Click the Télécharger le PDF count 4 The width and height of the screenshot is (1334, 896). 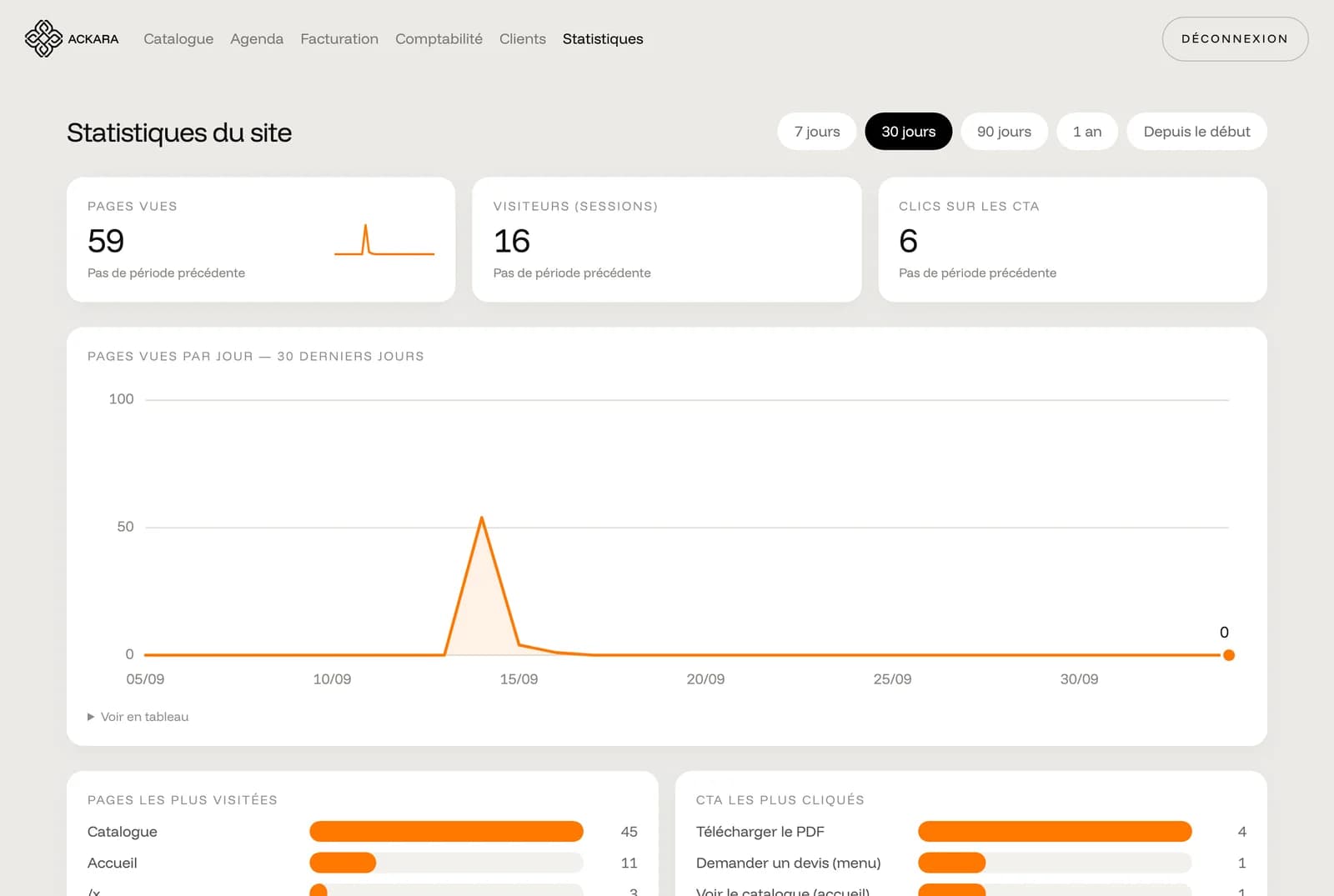click(1242, 832)
